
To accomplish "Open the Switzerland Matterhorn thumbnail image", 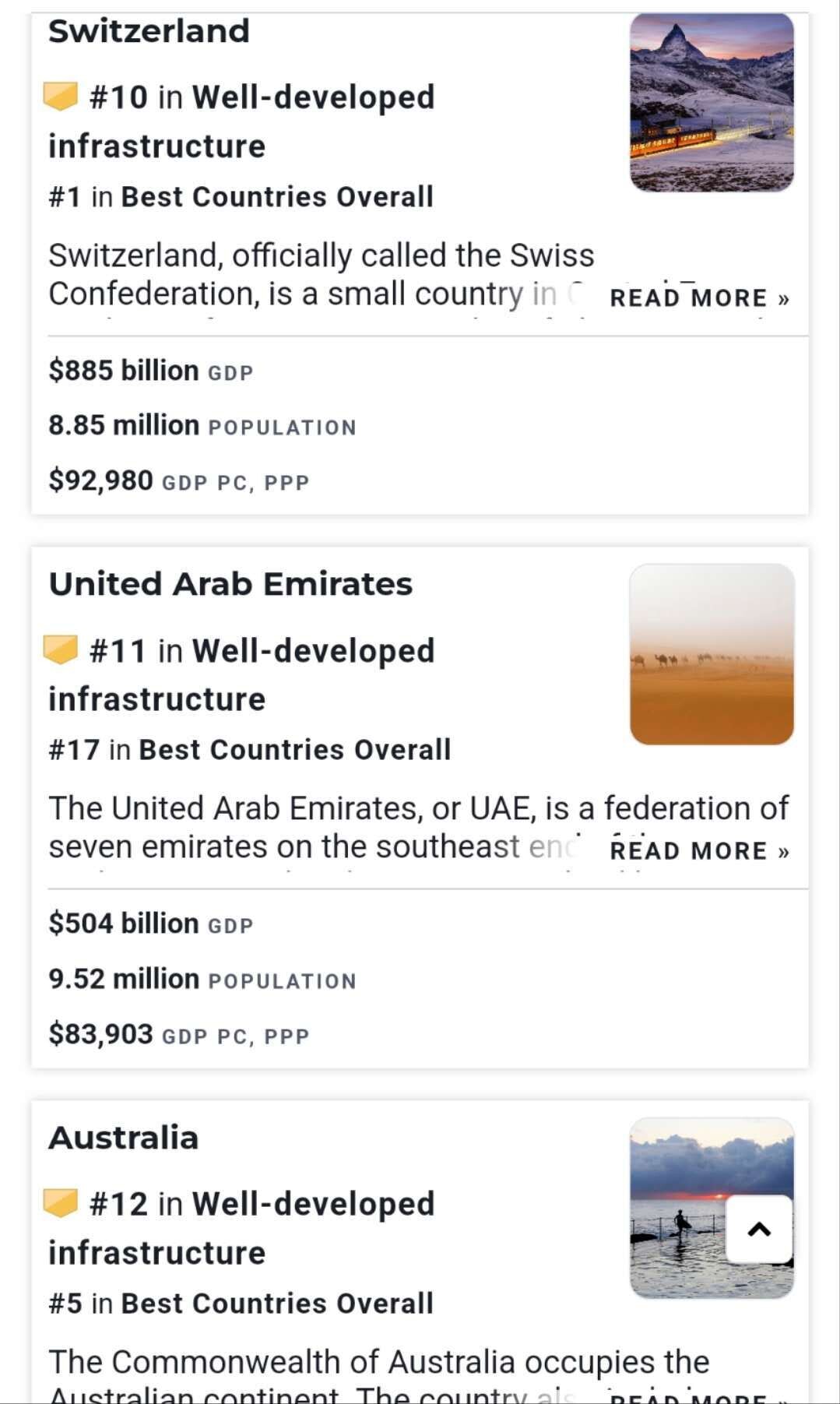I will (712, 102).
